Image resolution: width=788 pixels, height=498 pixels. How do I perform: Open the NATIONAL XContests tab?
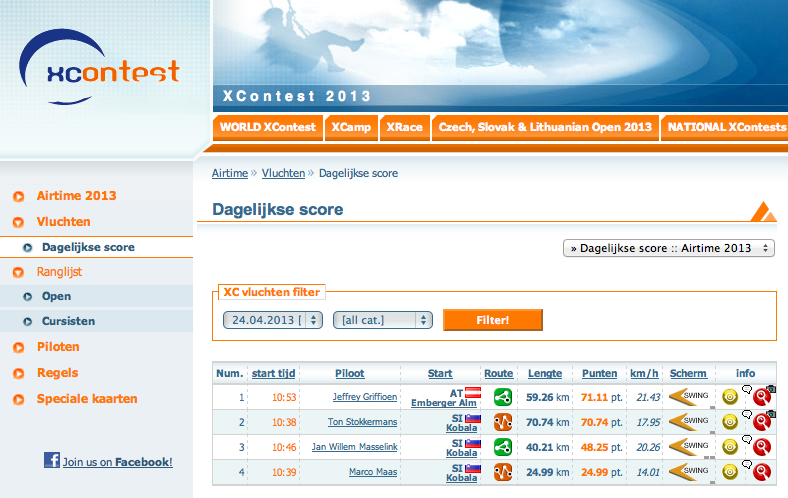[726, 127]
